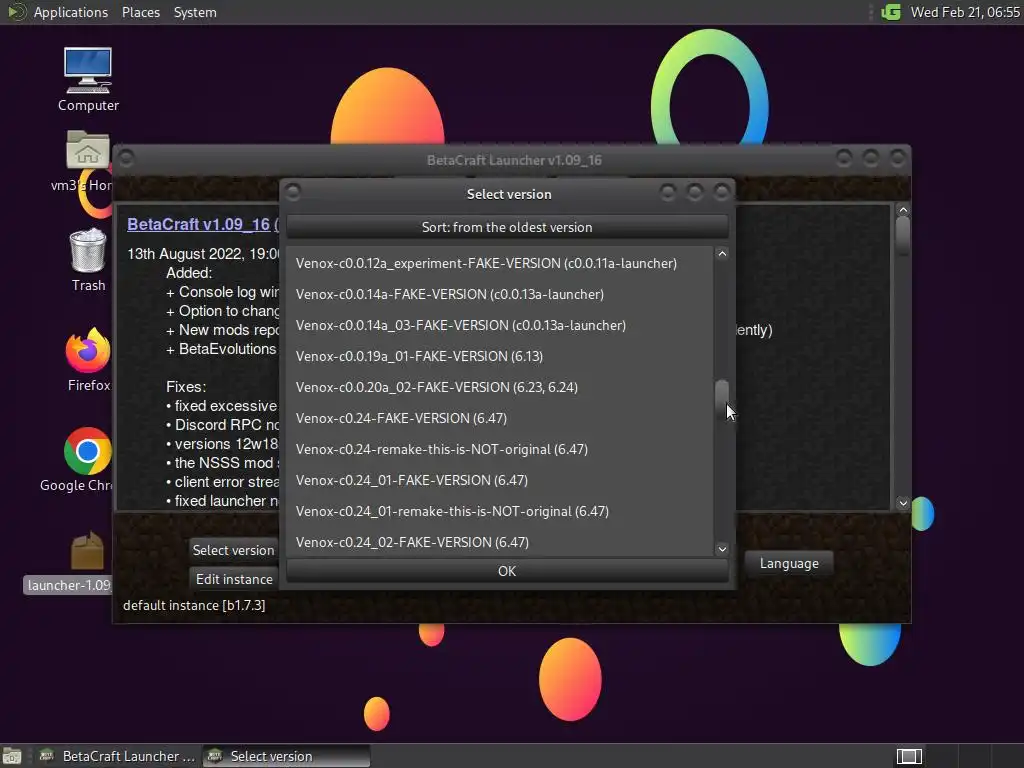Image resolution: width=1024 pixels, height=768 pixels.
Task: Confirm selection with OK button
Action: point(507,571)
